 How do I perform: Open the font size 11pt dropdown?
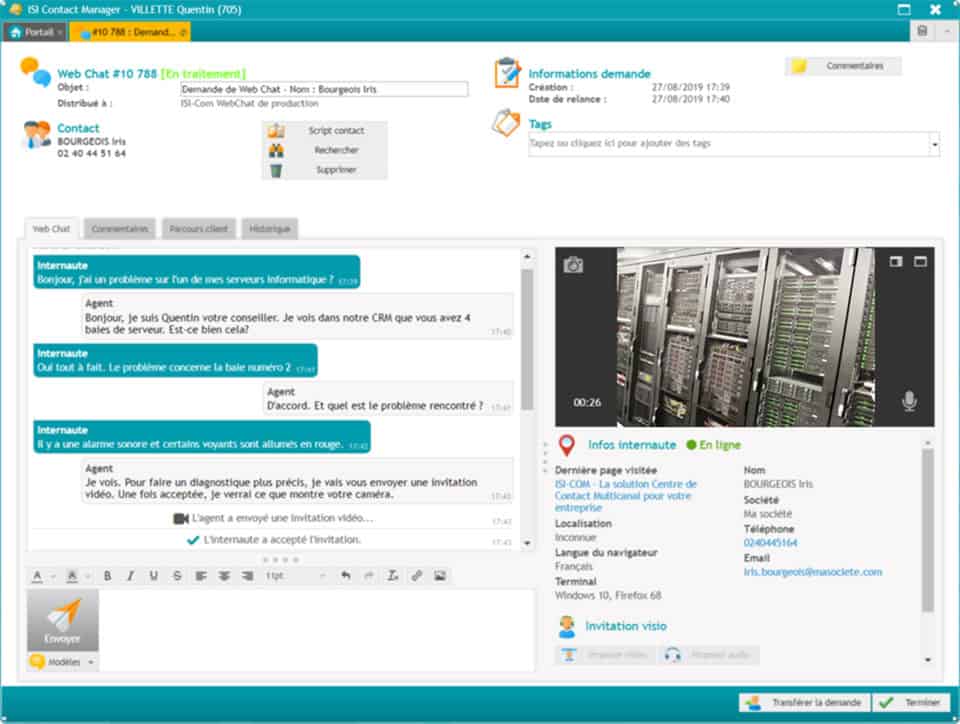295,576
